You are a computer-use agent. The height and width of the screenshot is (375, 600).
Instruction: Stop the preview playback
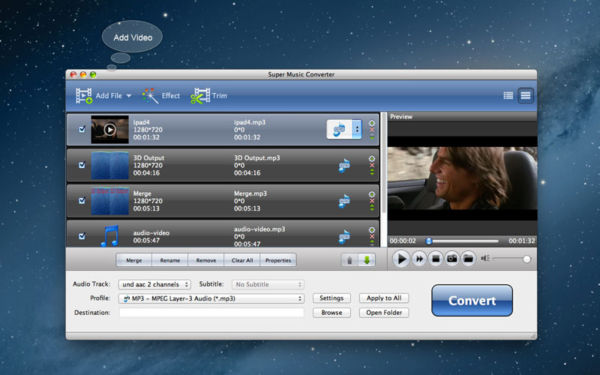[435, 259]
